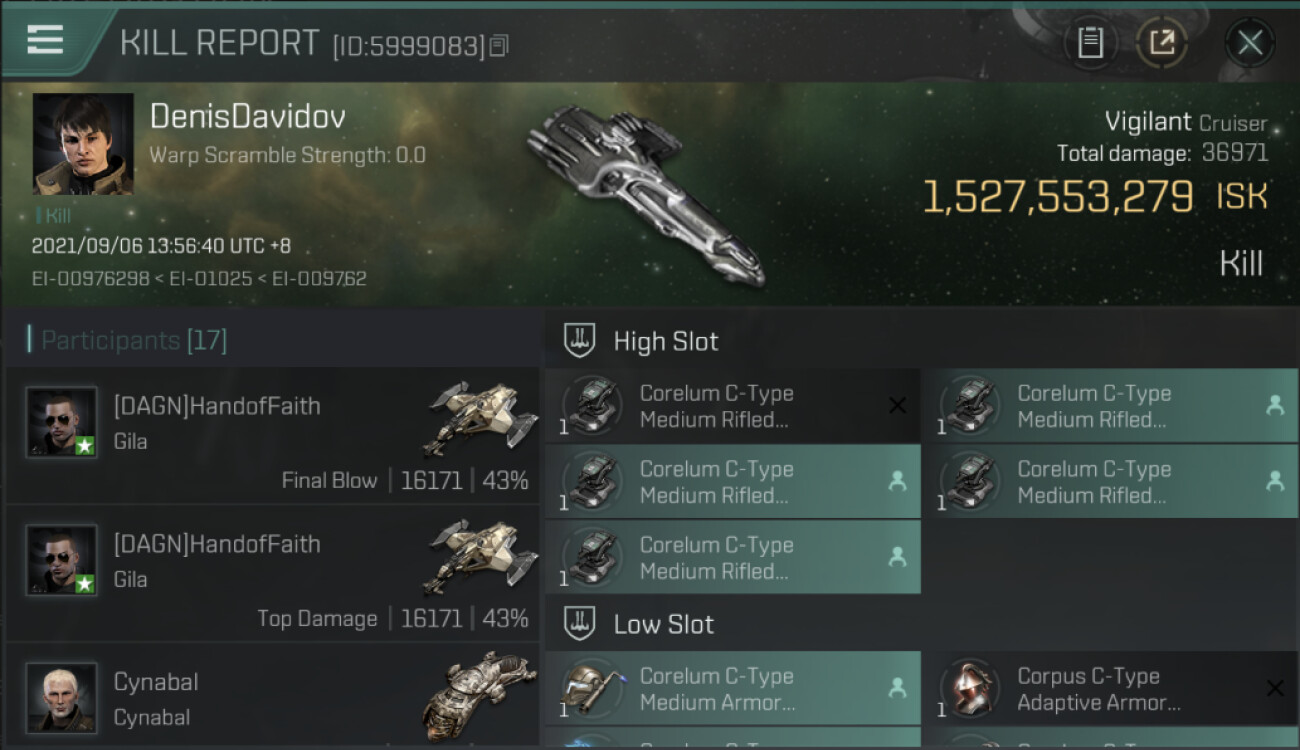Select the Low Slot section icon
This screenshot has width=1300, height=750.
[580, 624]
